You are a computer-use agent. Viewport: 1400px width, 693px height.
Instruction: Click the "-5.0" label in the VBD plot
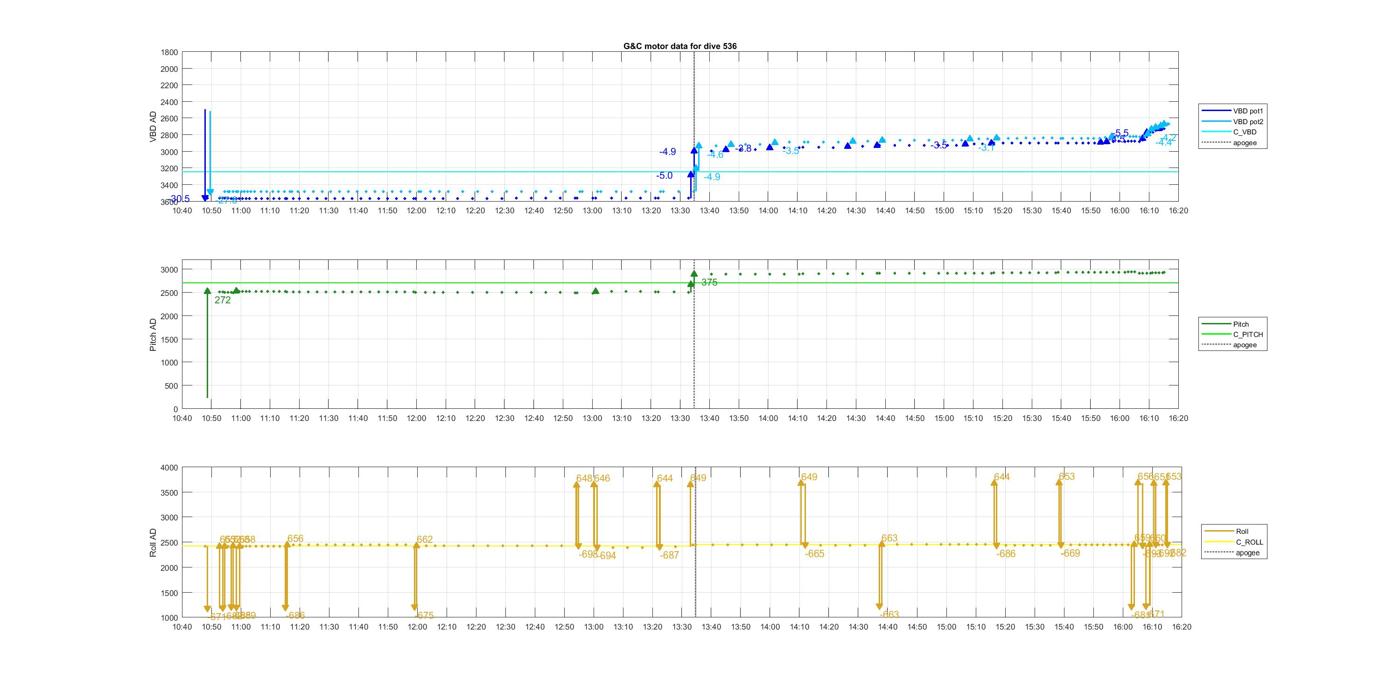(x=664, y=176)
